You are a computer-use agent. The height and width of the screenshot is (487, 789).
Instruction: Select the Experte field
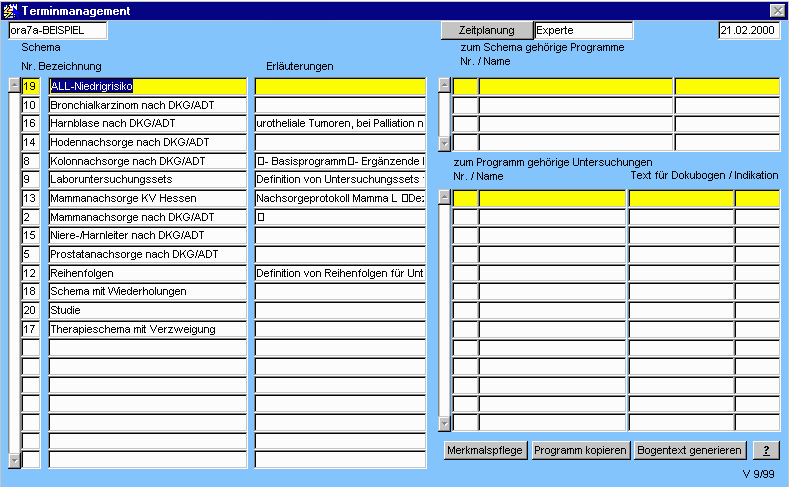583,31
